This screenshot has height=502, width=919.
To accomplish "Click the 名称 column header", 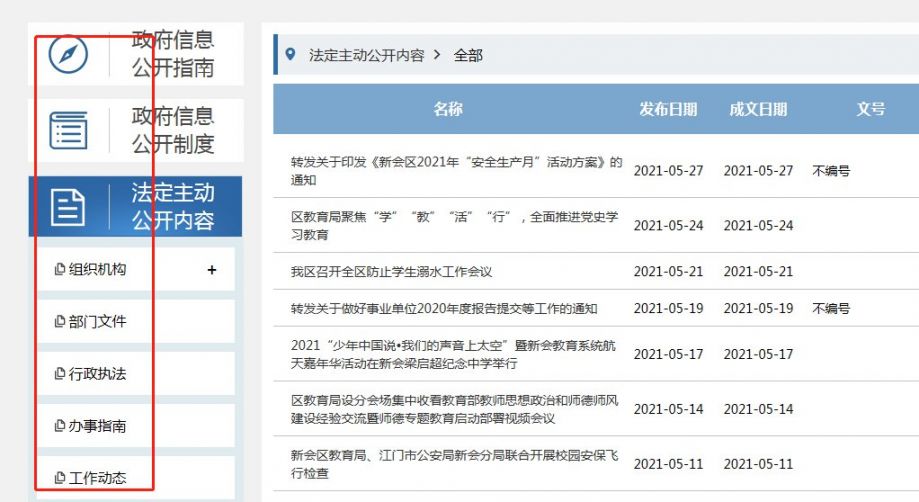I will tap(448, 109).
